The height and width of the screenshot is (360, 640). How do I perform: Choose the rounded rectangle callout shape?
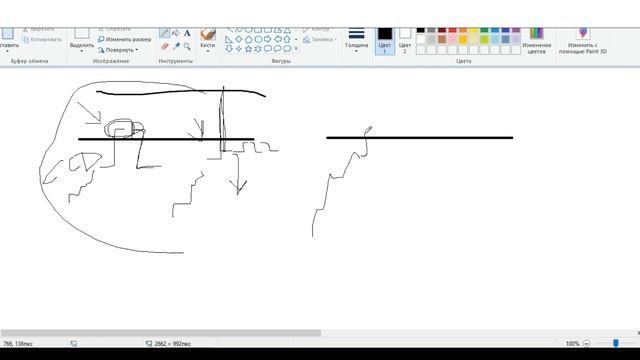coord(268,49)
